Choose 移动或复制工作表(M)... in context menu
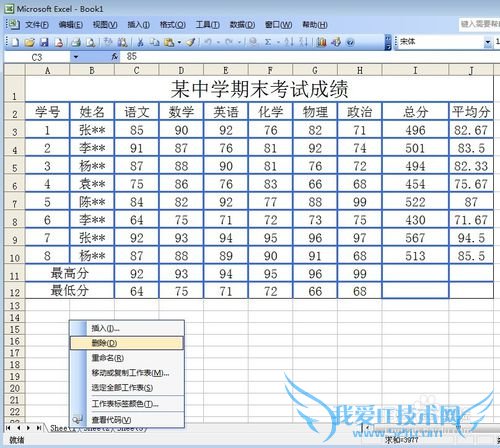The height and width of the screenshot is (448, 500). 127,373
